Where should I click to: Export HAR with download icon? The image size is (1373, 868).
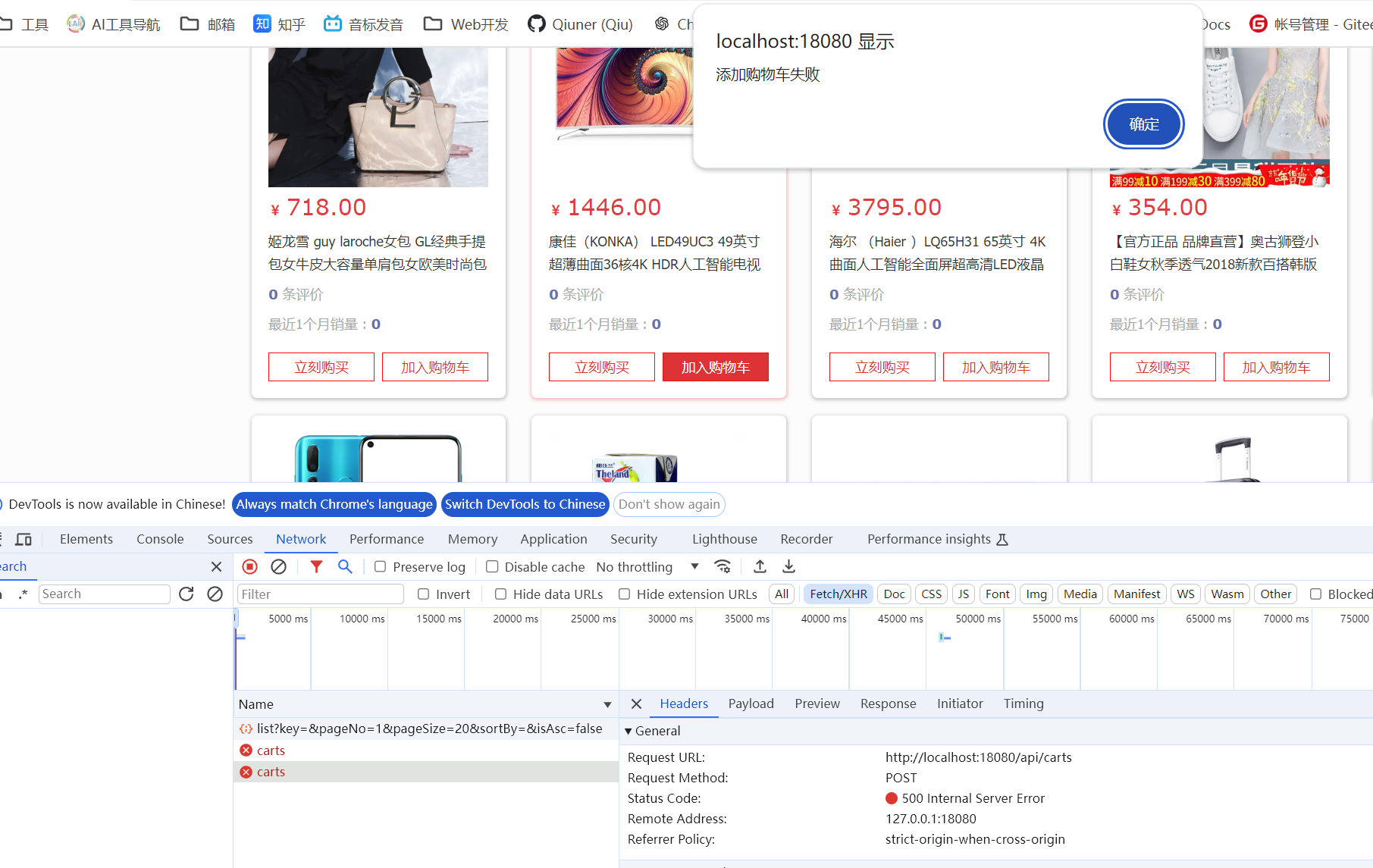coord(788,566)
